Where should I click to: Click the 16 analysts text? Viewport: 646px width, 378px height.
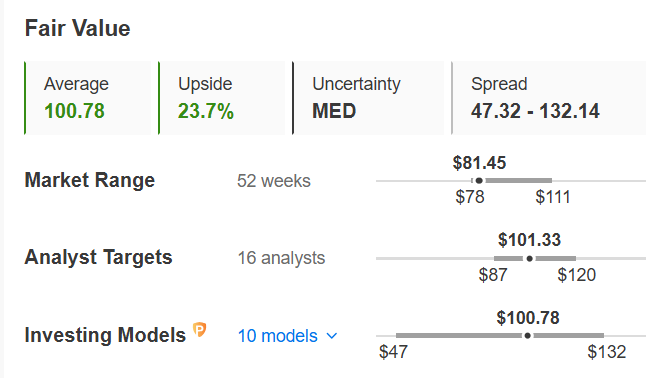[281, 258]
